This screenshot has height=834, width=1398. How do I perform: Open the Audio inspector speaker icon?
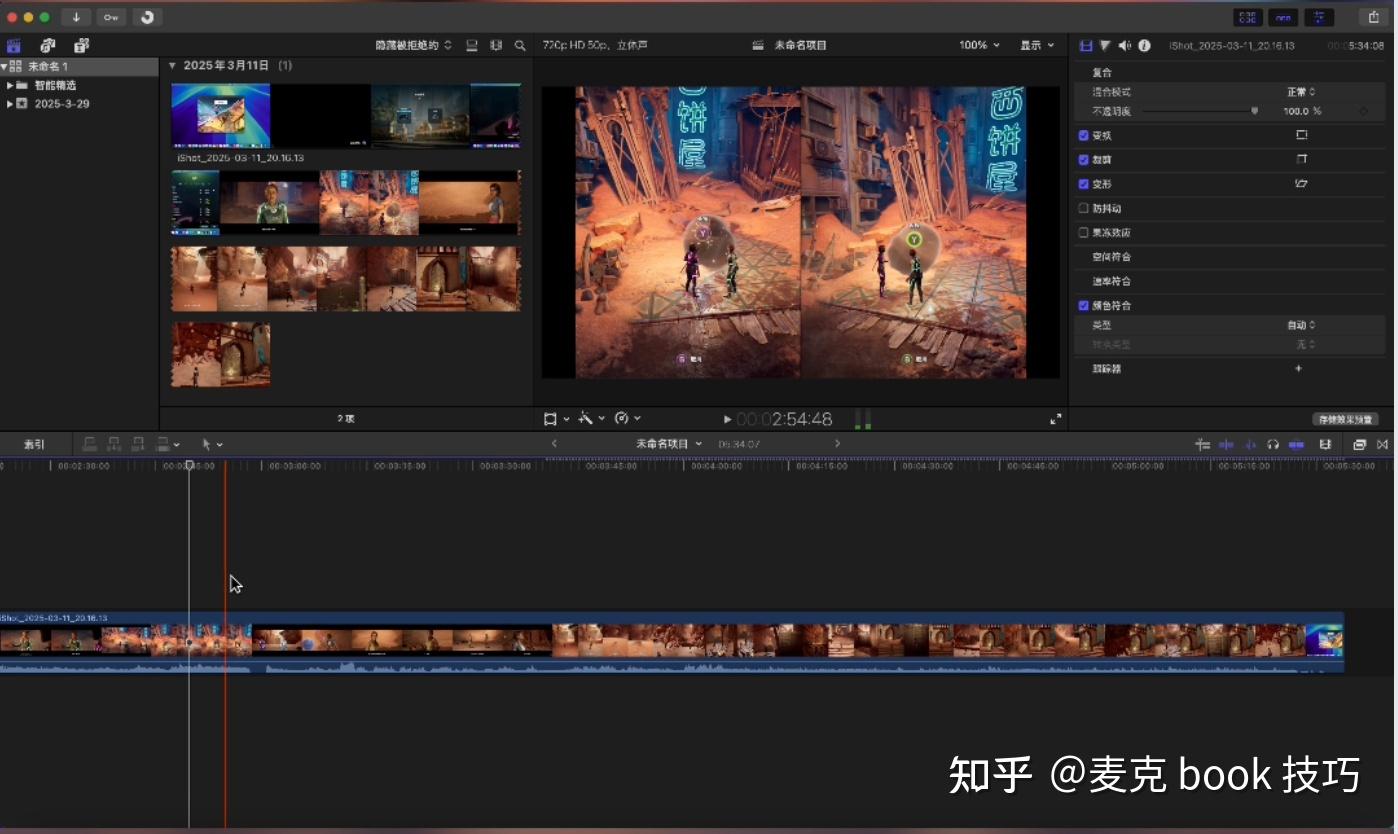(1125, 45)
